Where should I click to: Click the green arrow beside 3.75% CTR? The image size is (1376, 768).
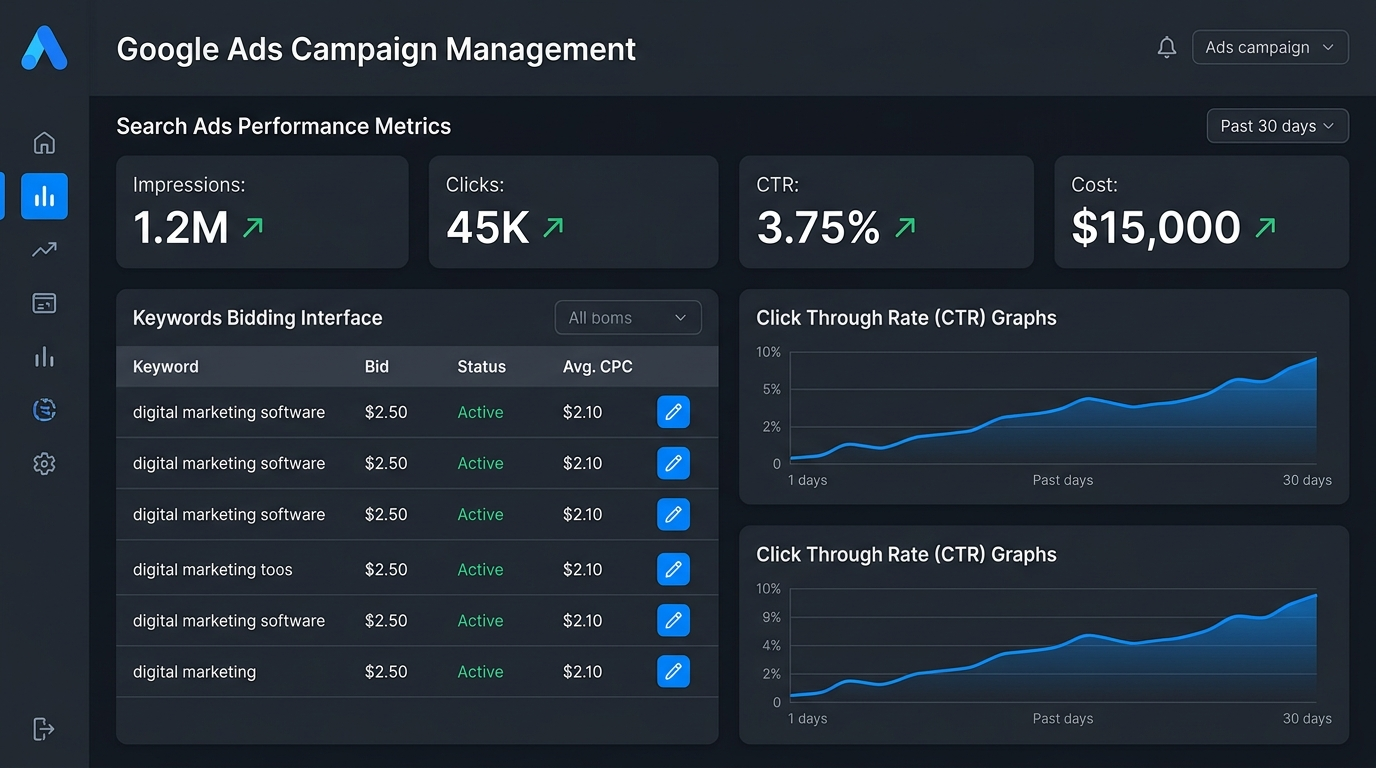tap(905, 228)
